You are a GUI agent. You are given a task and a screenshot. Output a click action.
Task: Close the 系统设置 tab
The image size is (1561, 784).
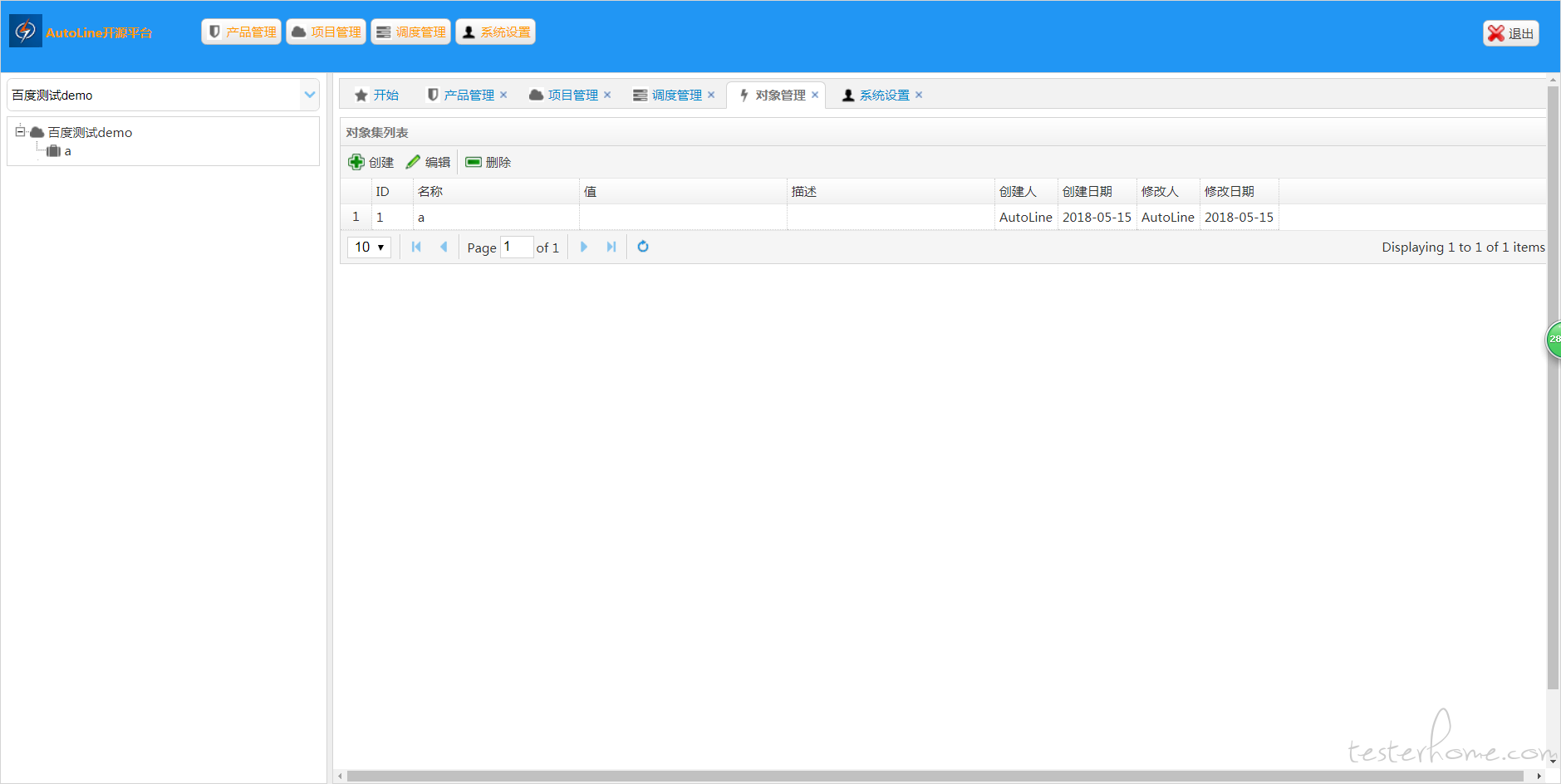tap(919, 95)
